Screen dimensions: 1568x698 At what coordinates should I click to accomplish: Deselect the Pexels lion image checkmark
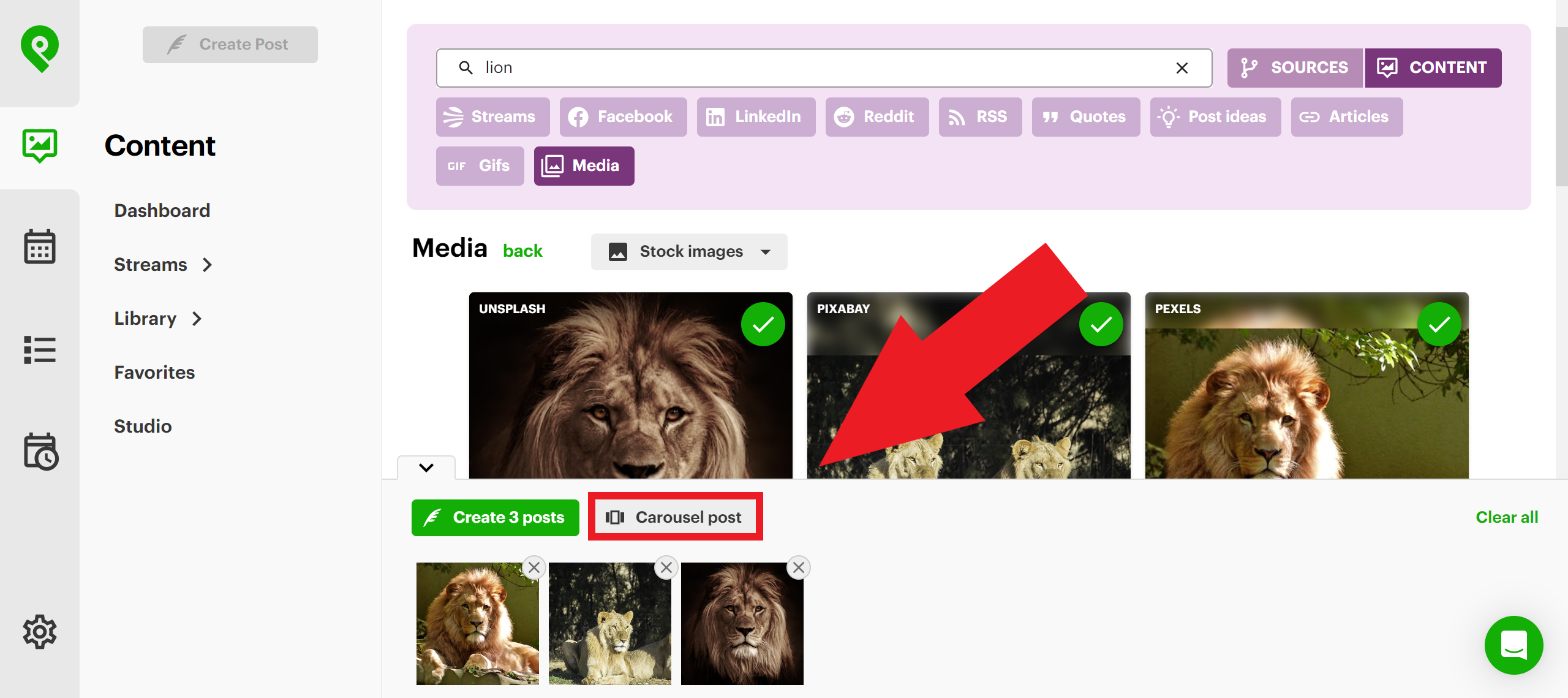coord(1441,324)
